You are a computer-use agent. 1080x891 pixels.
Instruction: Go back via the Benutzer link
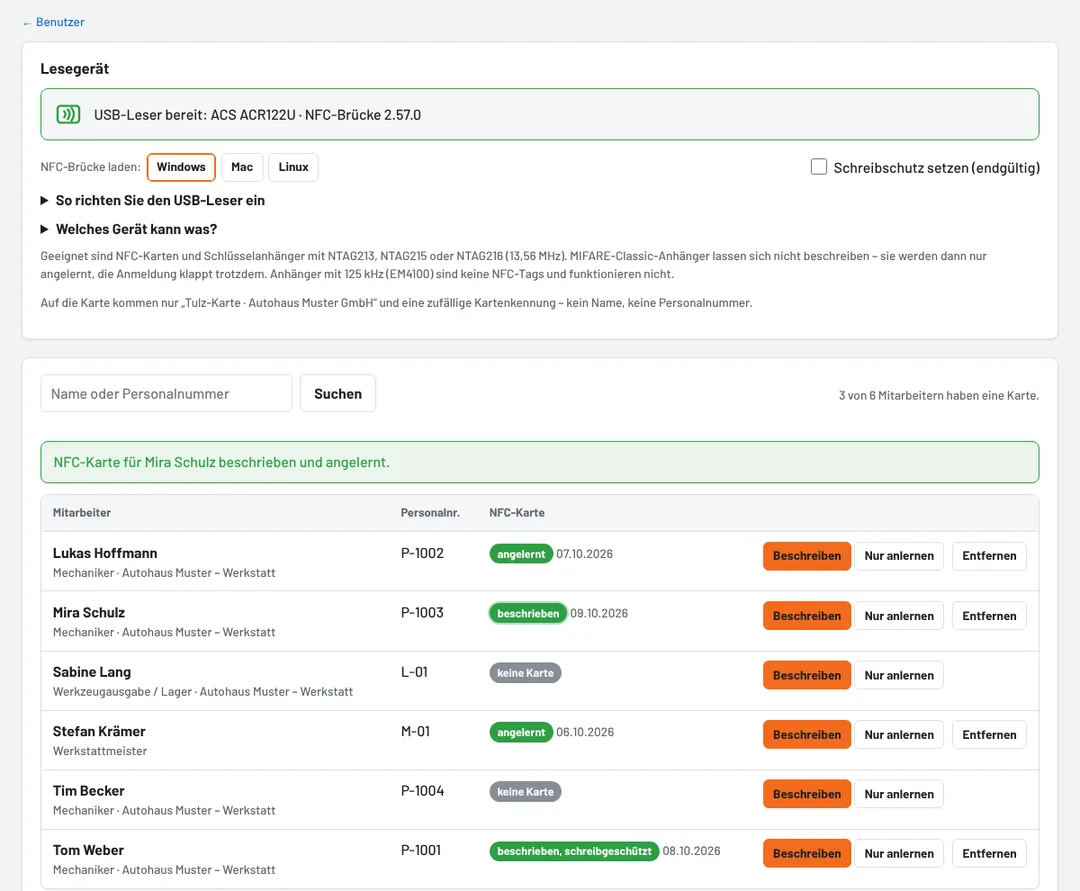(x=53, y=22)
